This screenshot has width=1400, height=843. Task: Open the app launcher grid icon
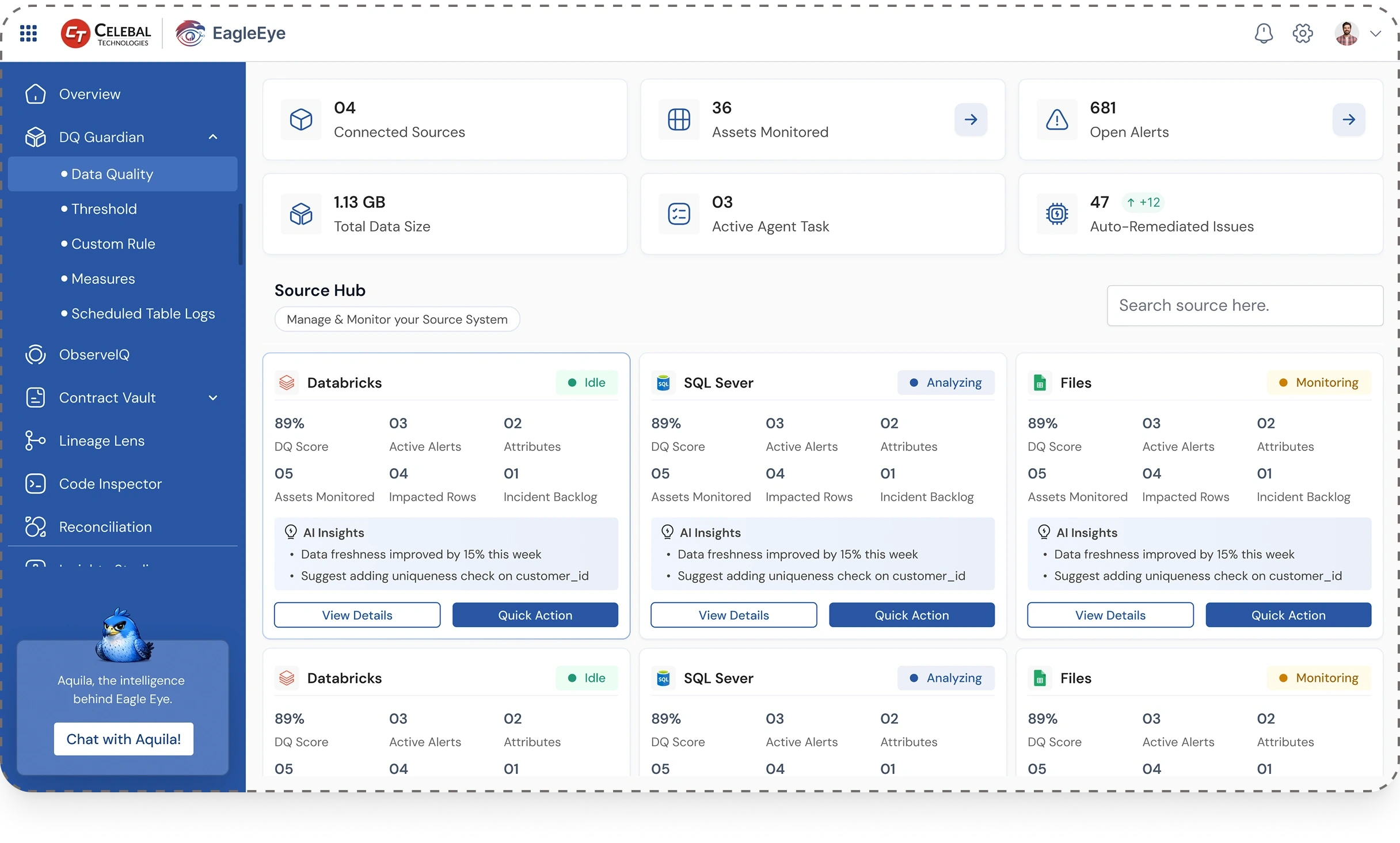tap(28, 33)
